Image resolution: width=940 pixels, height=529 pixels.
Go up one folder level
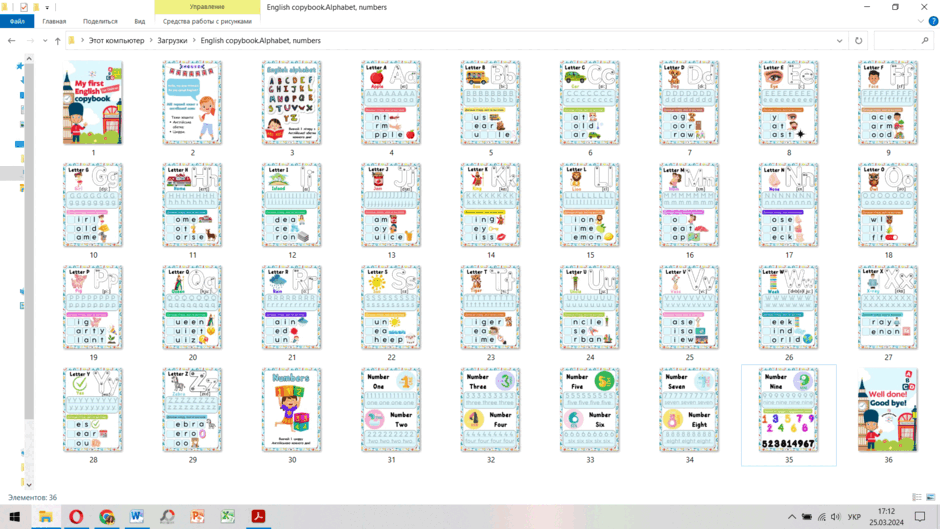pyautogui.click(x=58, y=41)
